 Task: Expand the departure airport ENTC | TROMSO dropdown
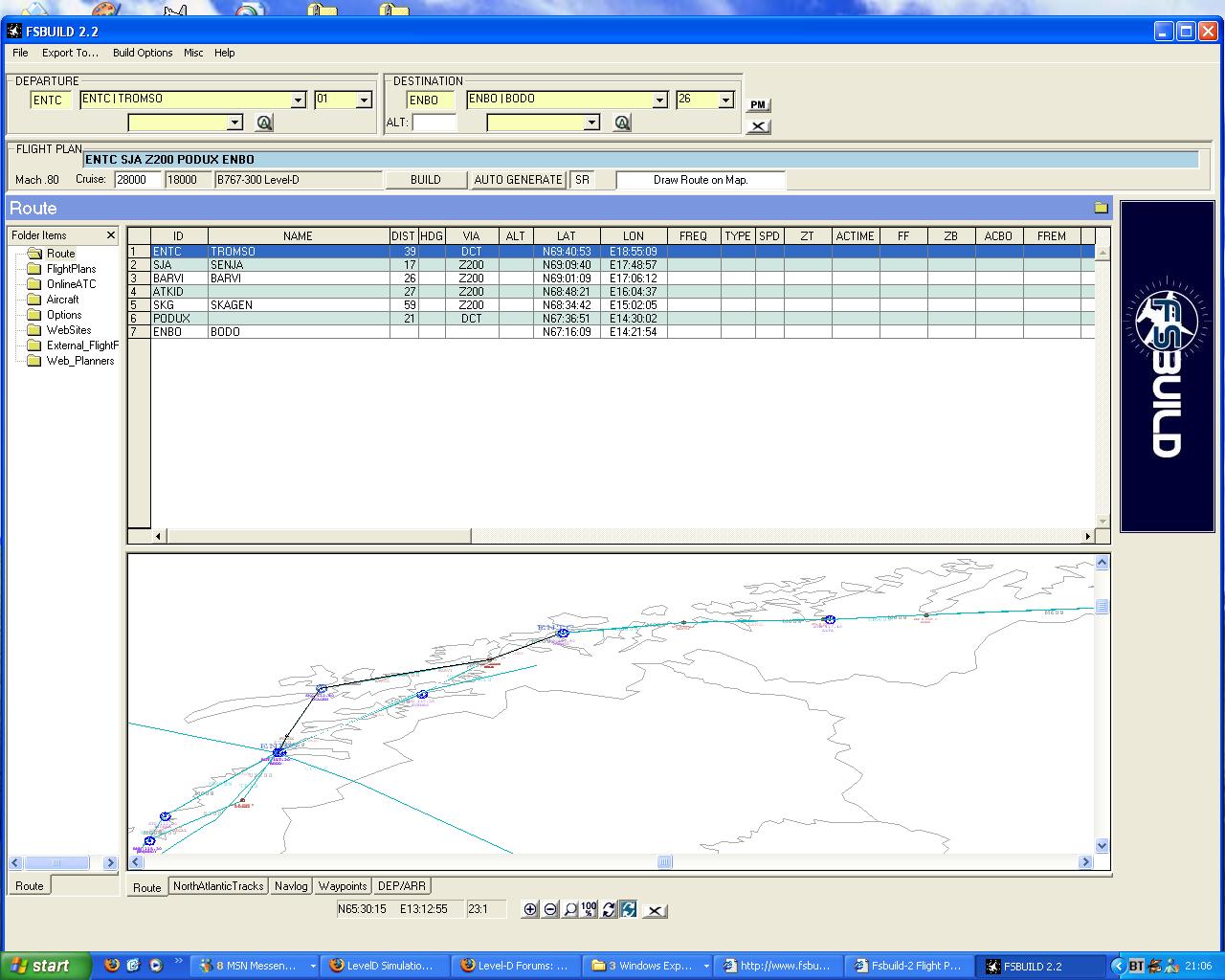(x=298, y=100)
